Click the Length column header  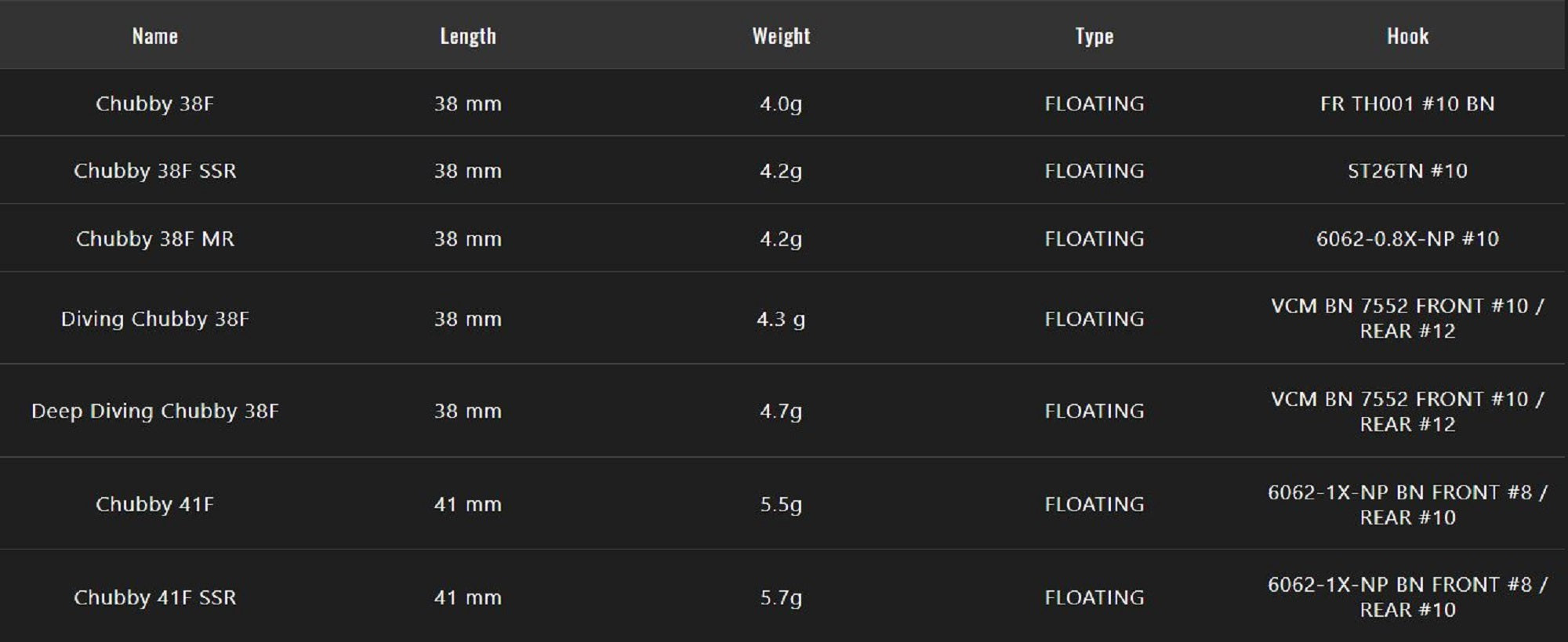[467, 36]
